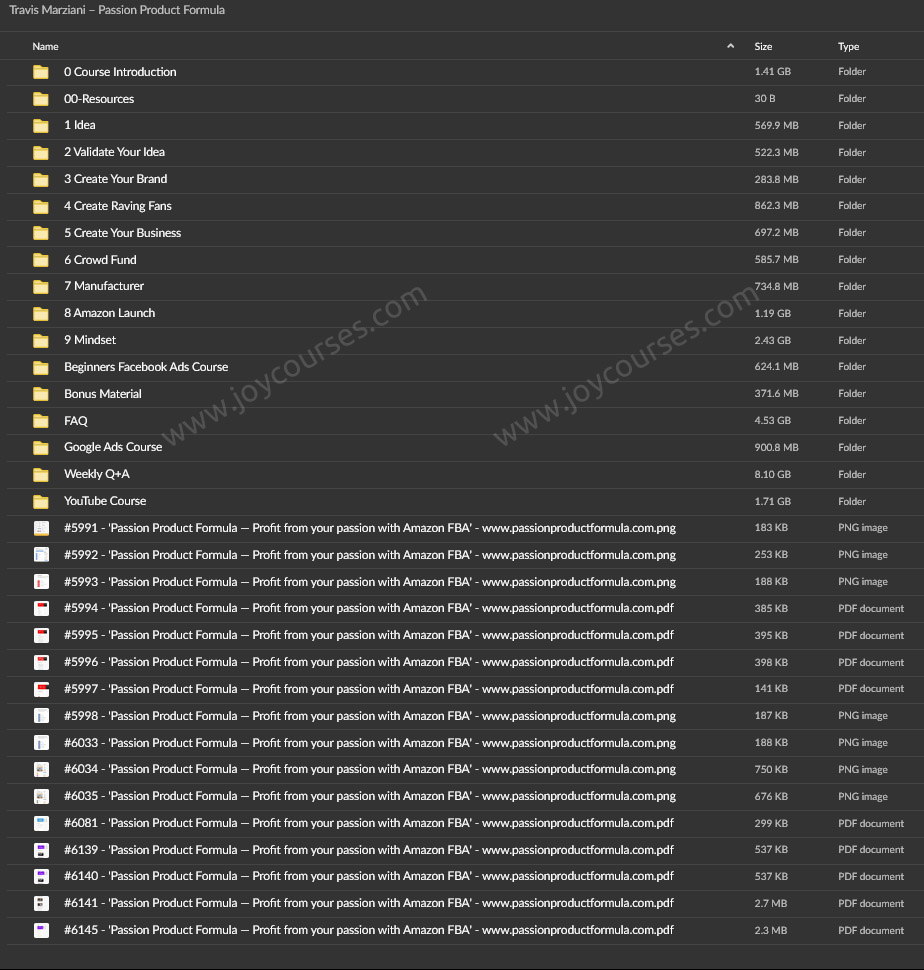Screen dimensions: 924x970
Task: Click the 8 Amazon Launch folder icon
Action: (x=41, y=314)
